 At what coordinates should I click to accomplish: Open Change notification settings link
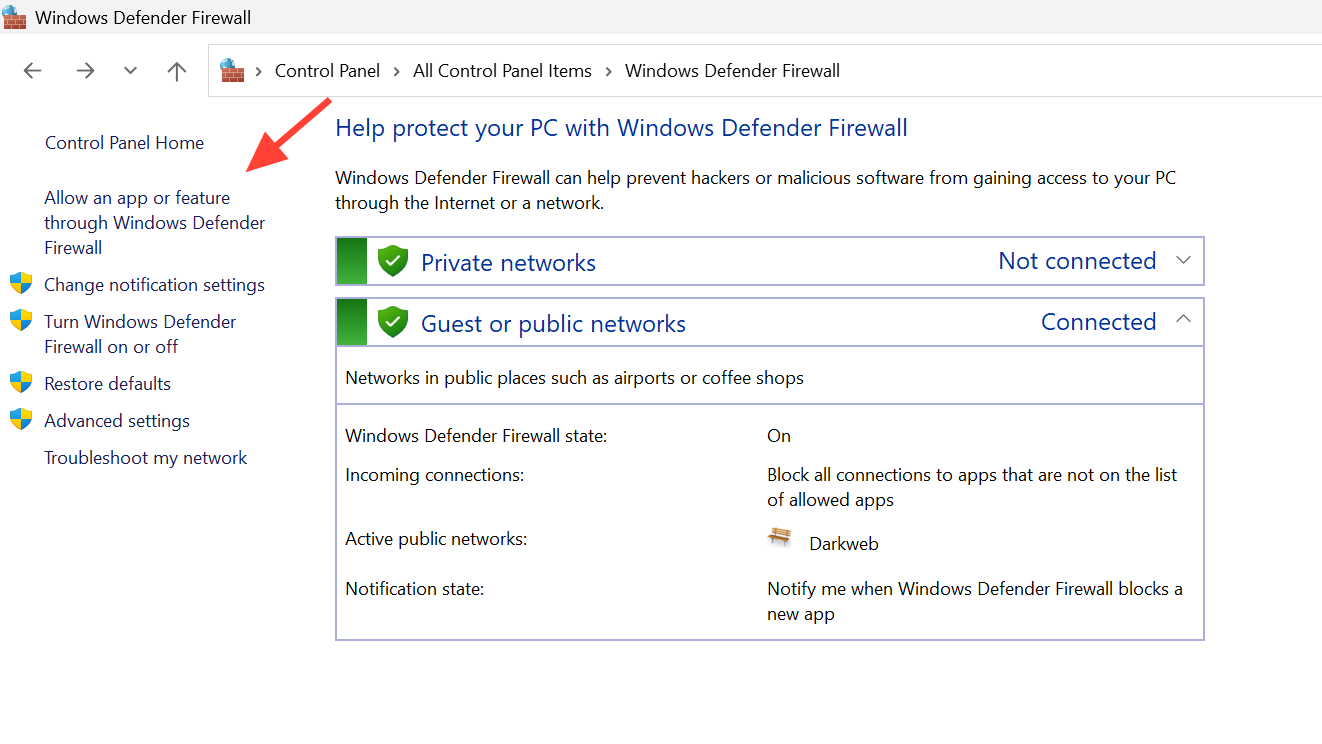click(154, 285)
